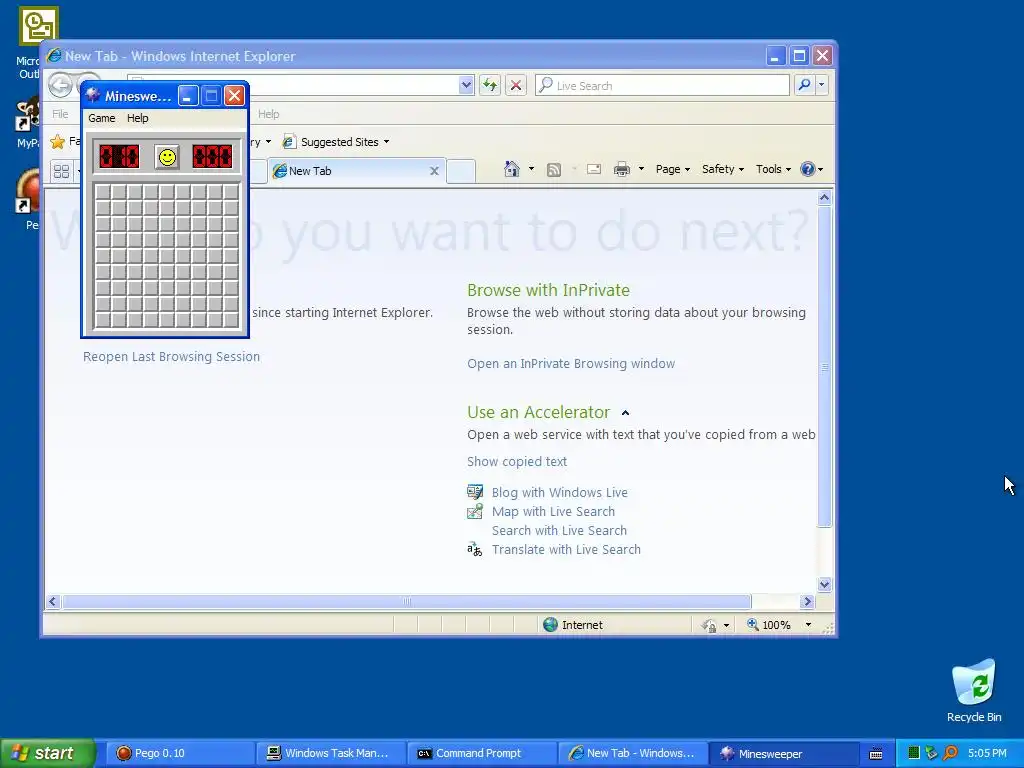This screenshot has width=1024, height=768.
Task: Switch to New Tab - Windows taskbar button
Action: pyautogui.click(x=632, y=754)
